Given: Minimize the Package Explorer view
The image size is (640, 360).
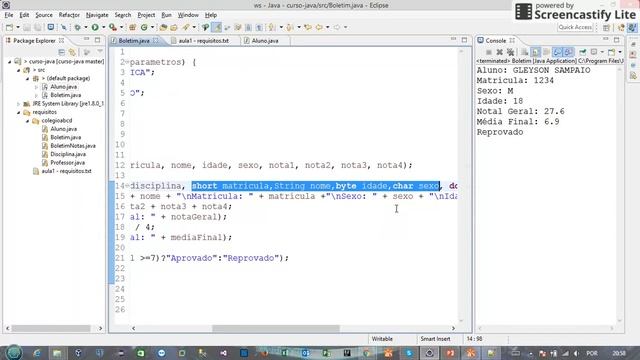Looking at the screenshot, I should click(87, 40).
